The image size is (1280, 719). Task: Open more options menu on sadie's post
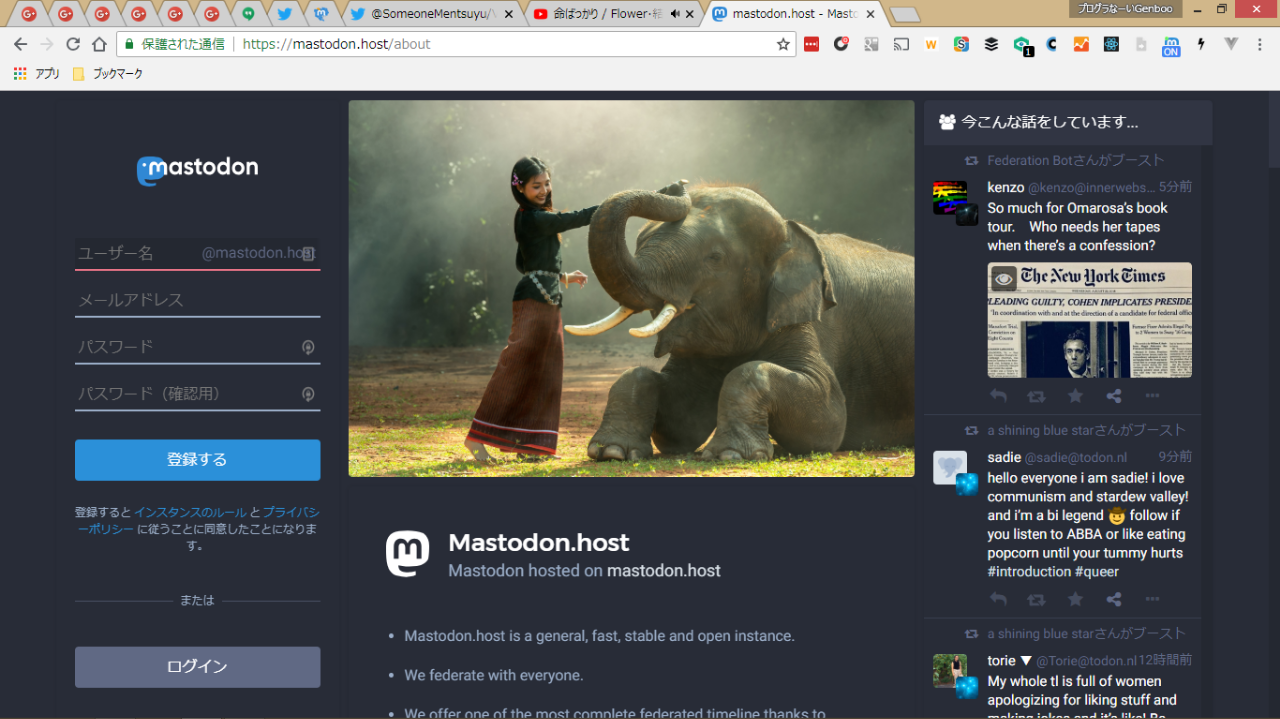pos(1152,599)
